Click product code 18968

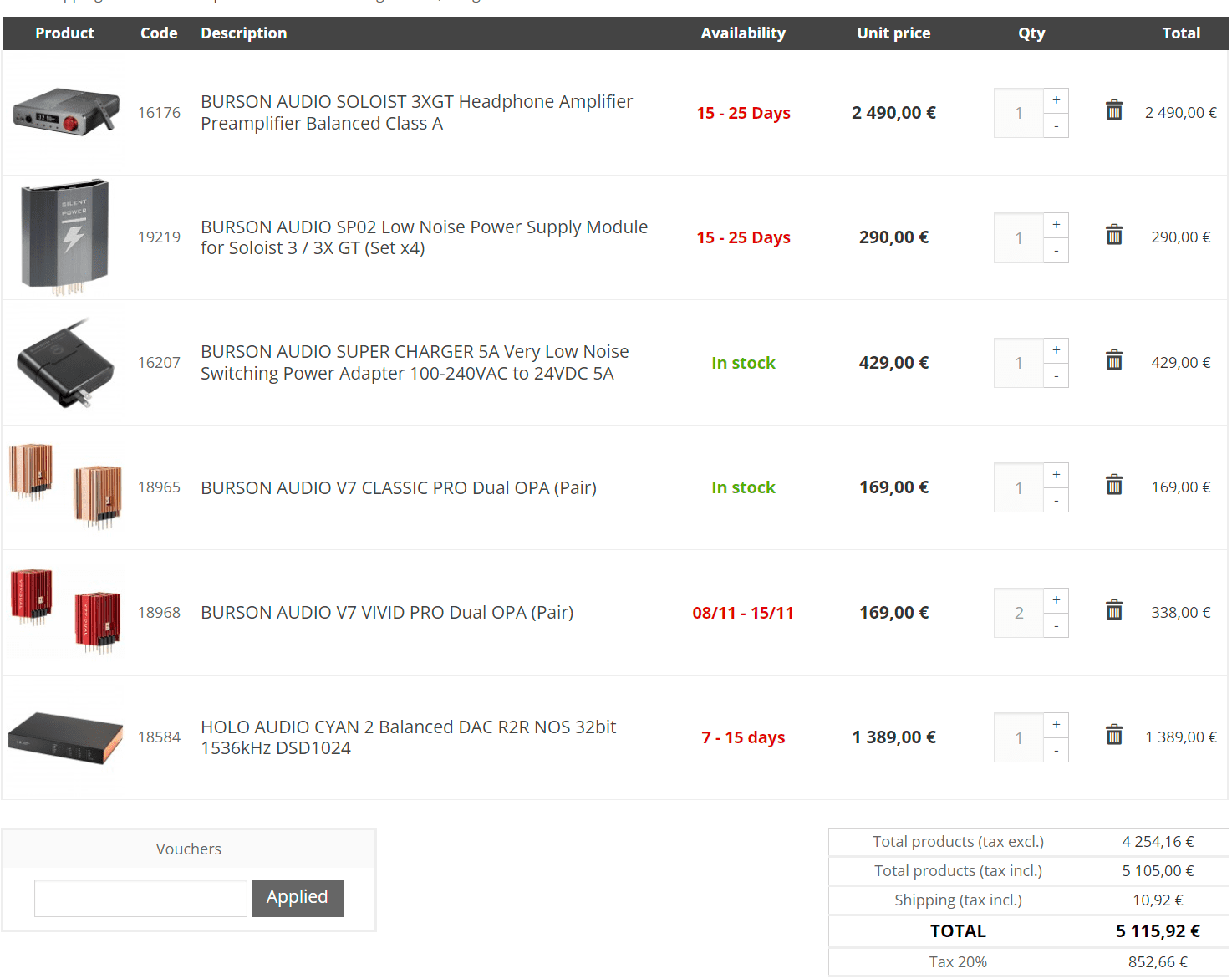(x=159, y=612)
